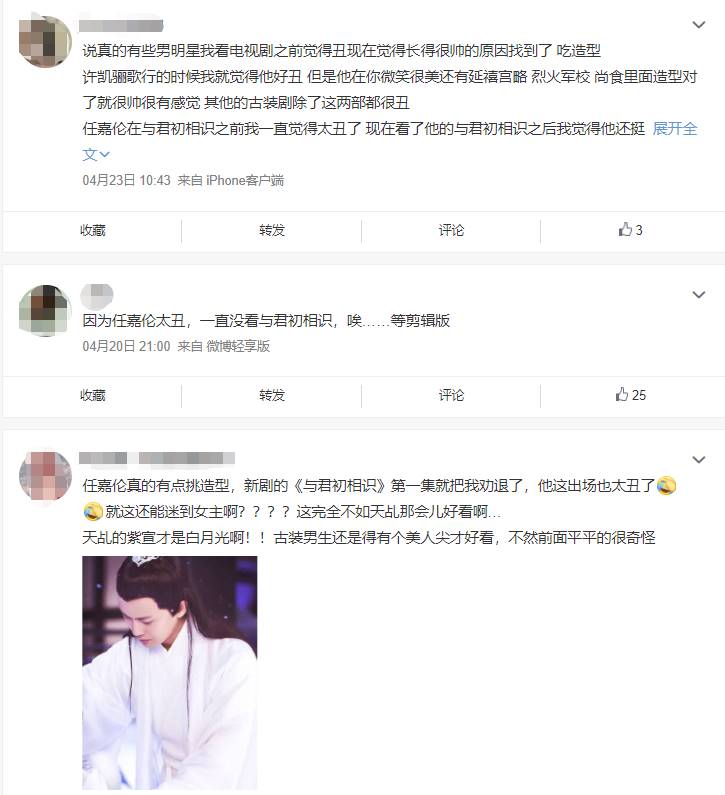Like the first post with 3 likes

point(630,230)
